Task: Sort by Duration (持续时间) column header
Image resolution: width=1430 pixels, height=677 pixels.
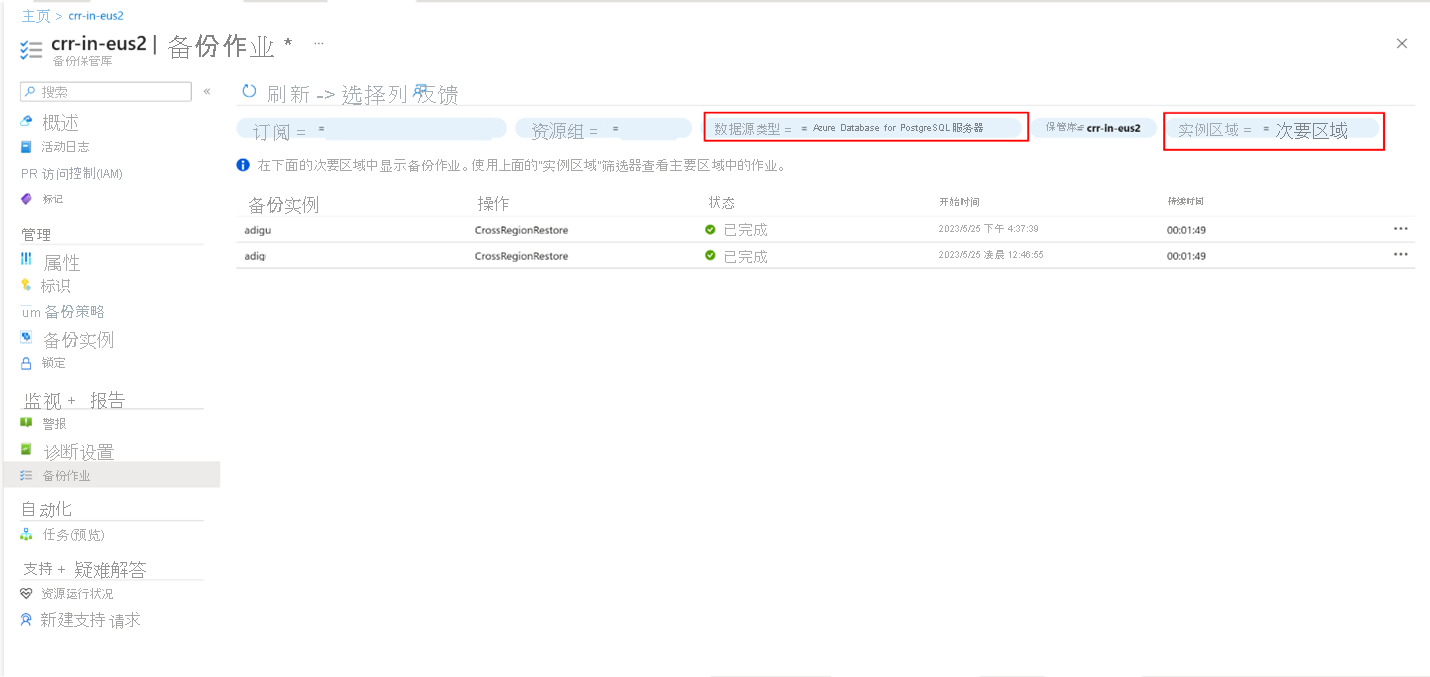Action: pyautogui.click(x=1186, y=202)
